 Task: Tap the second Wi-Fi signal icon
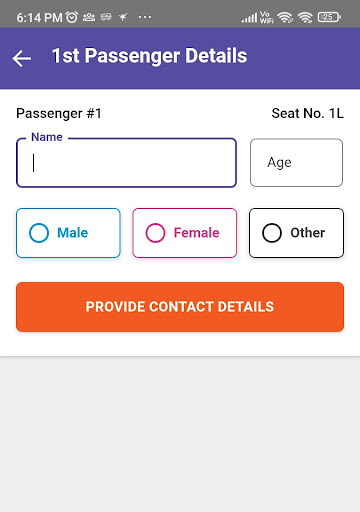pyautogui.click(x=305, y=17)
